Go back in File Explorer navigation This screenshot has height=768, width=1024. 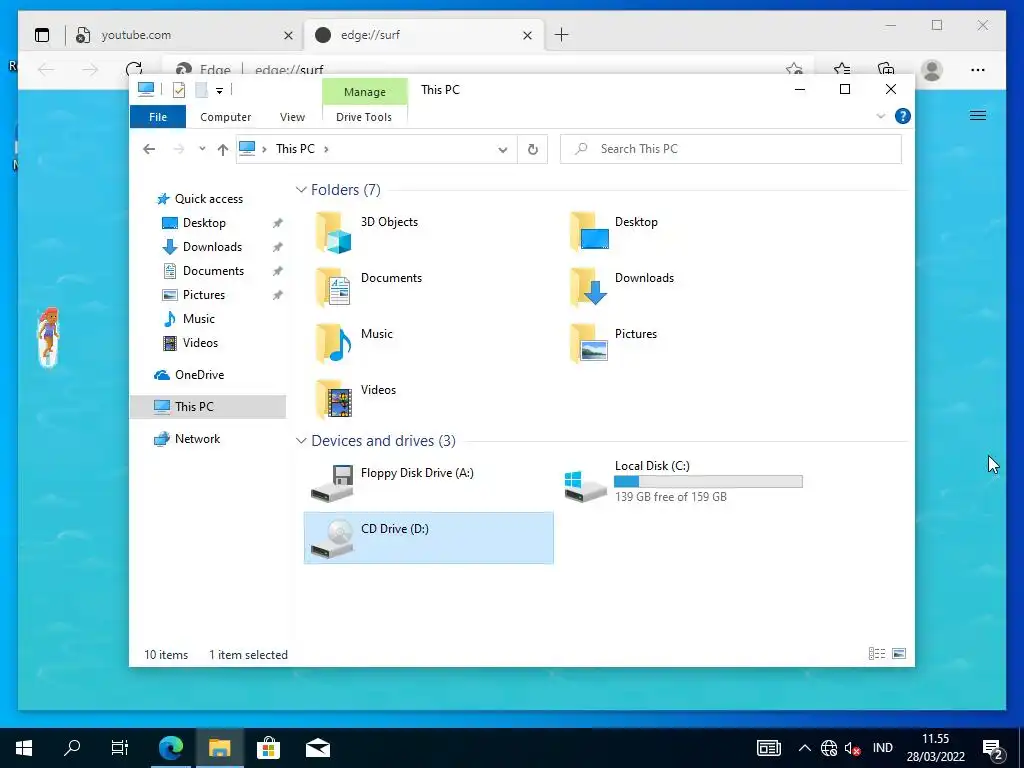[149, 149]
